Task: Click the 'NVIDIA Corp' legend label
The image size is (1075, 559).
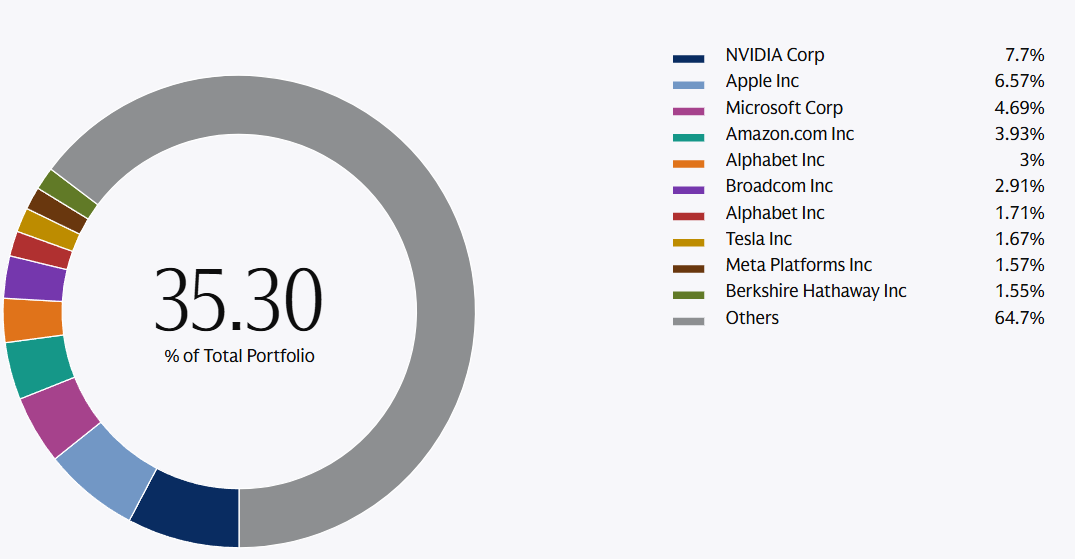Action: pyautogui.click(x=775, y=55)
